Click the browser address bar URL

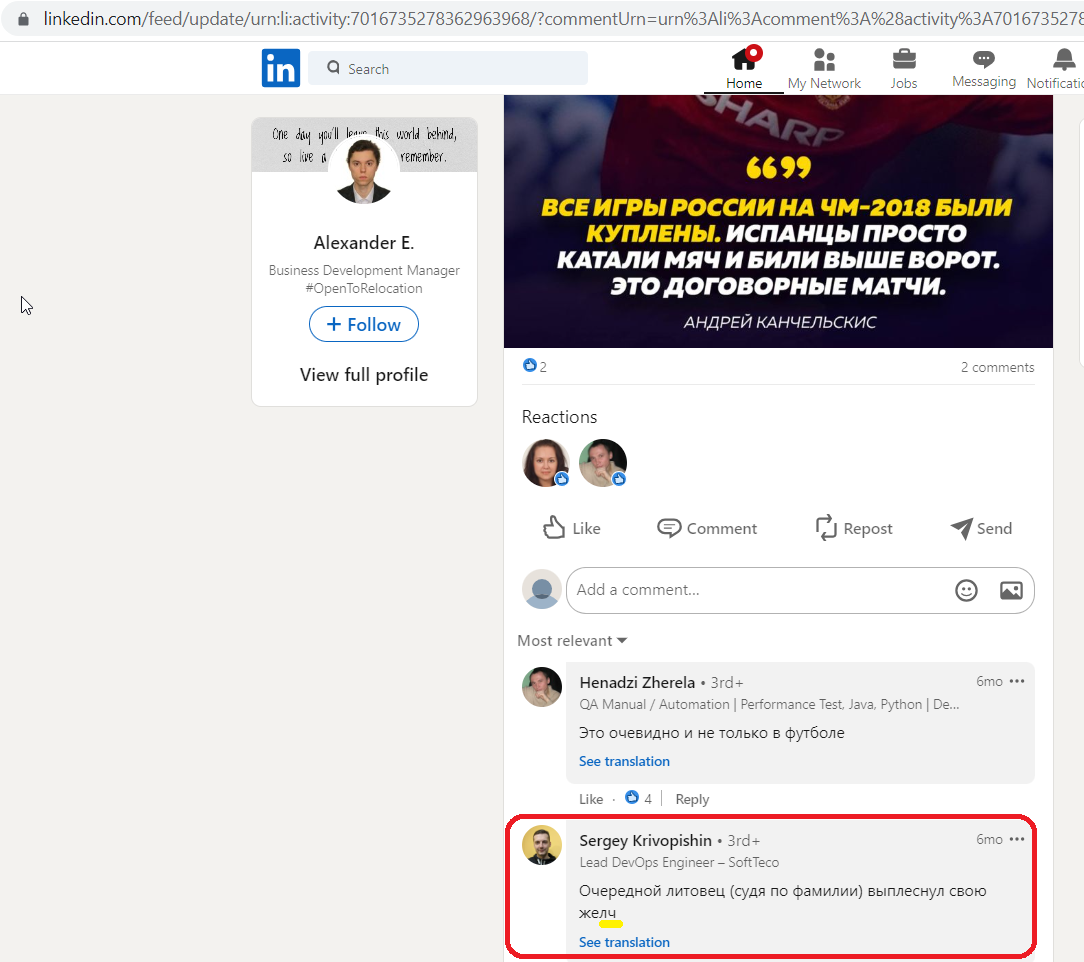click(561, 19)
